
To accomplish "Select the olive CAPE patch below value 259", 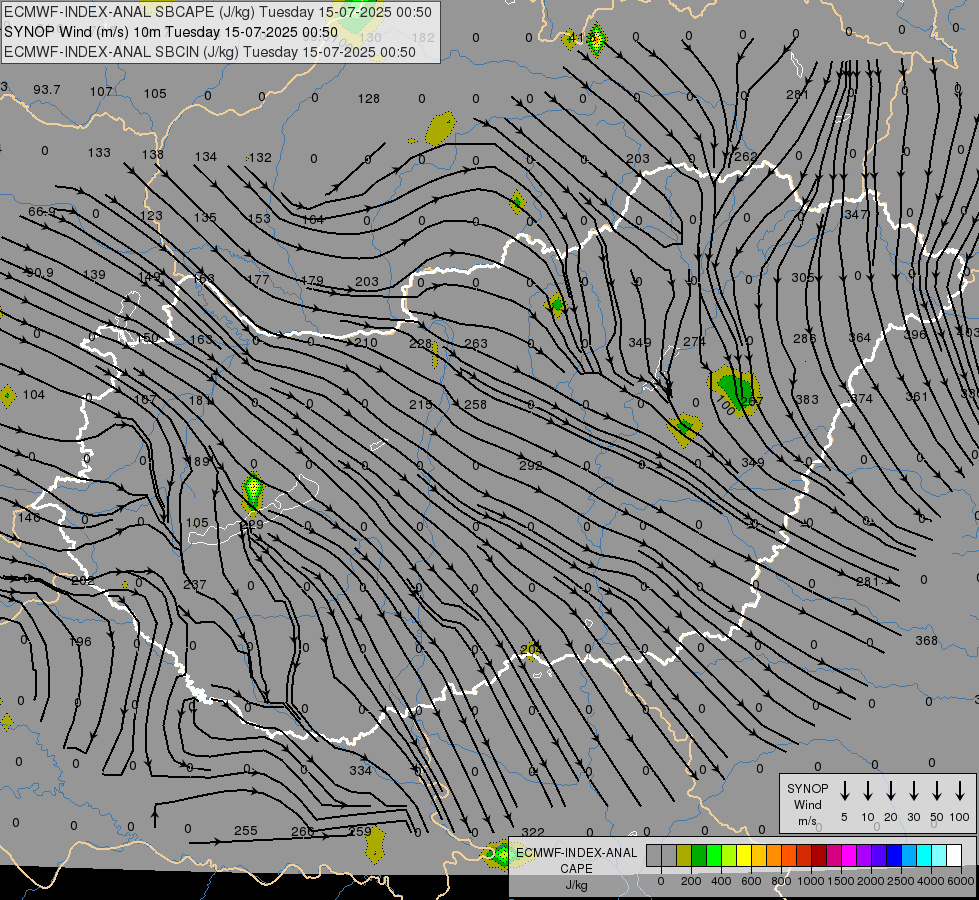I will [x=375, y=845].
